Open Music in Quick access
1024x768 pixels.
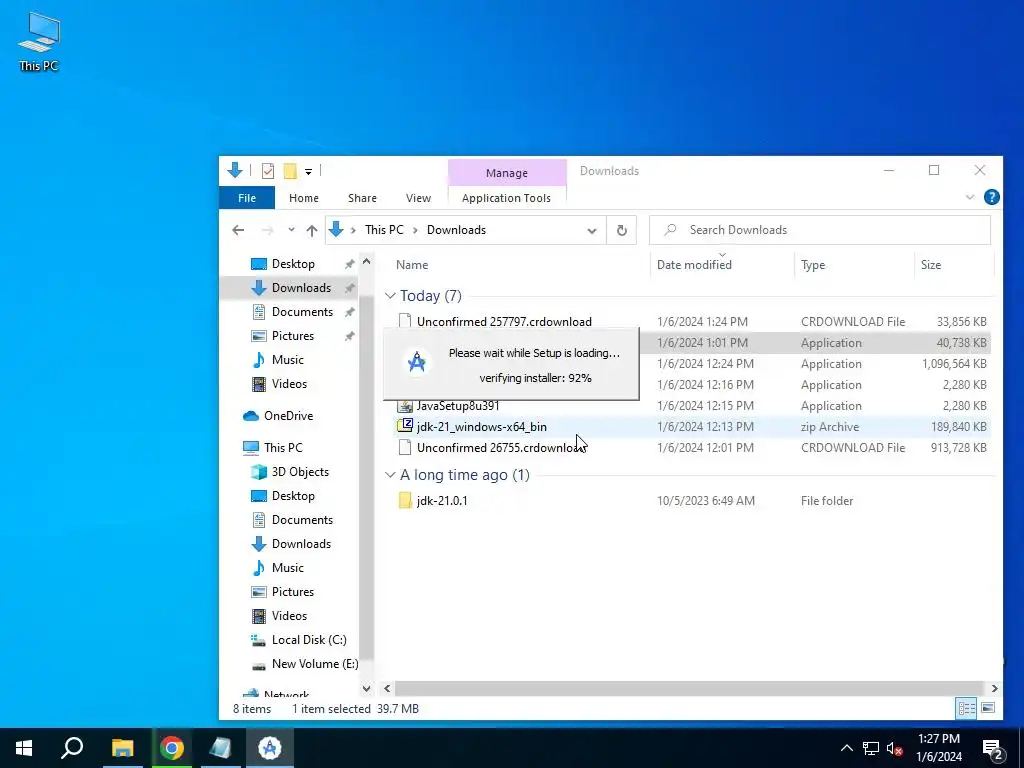287,360
